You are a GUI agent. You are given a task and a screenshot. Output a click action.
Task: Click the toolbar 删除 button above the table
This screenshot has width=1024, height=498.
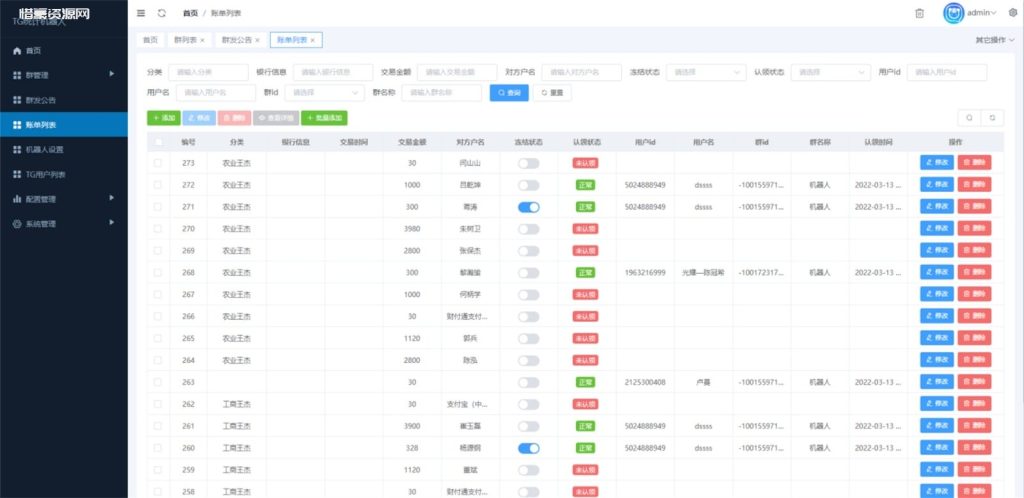click(234, 118)
